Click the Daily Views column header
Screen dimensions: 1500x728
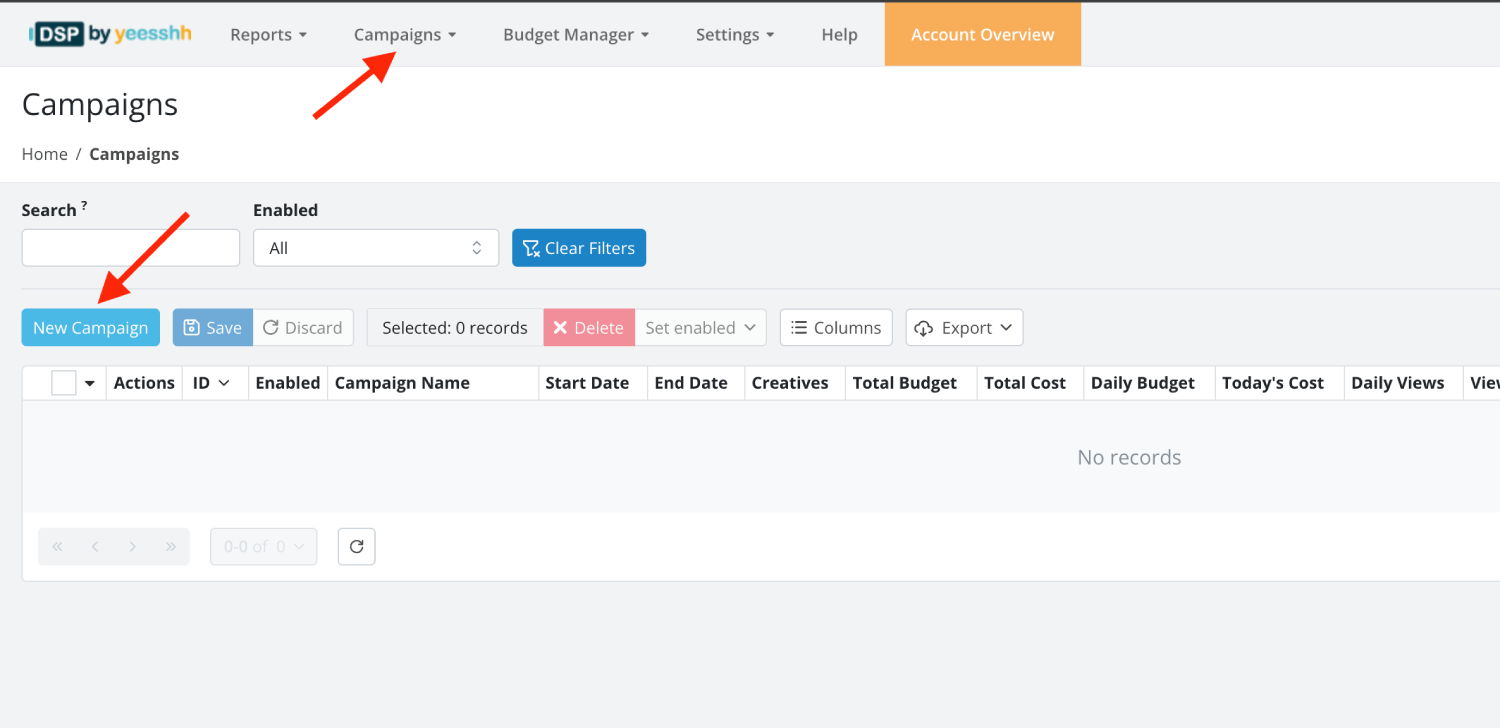pos(1402,383)
